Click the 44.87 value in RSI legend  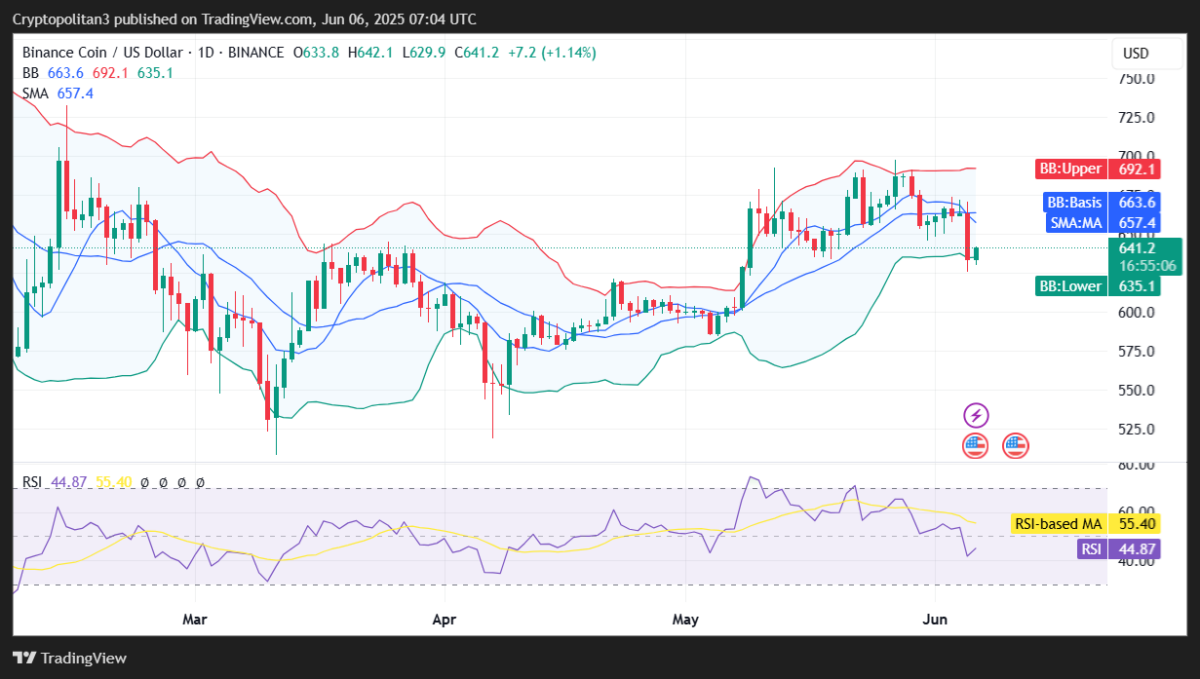point(69,482)
